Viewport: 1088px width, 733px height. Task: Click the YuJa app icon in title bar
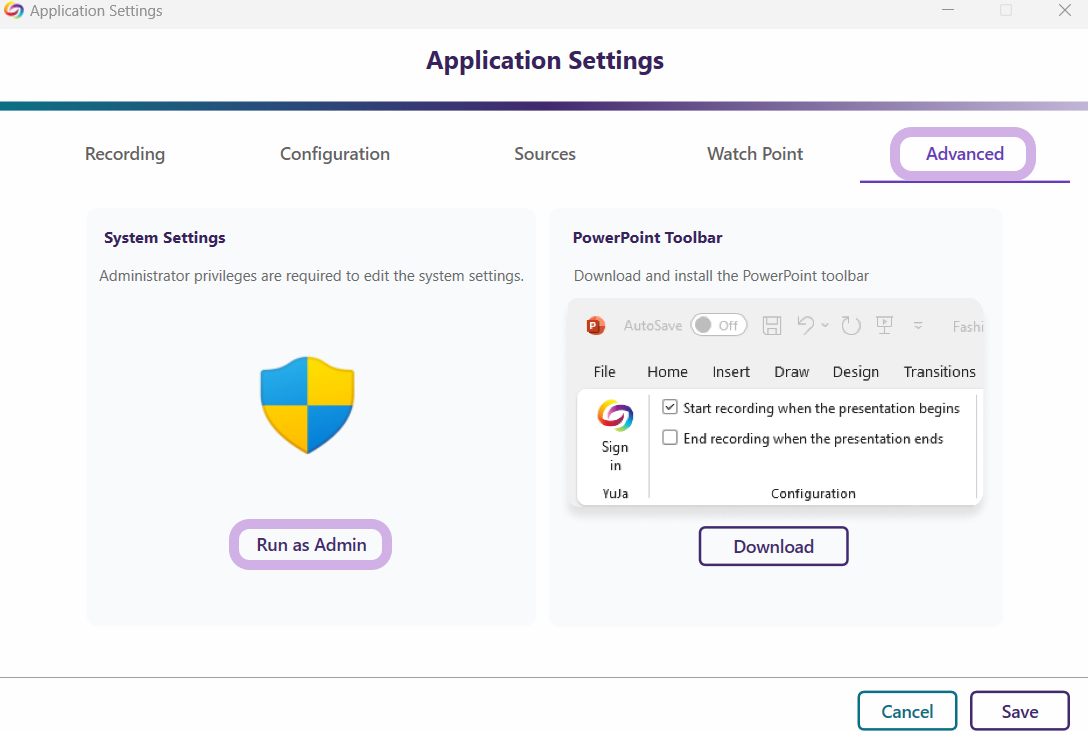14,11
